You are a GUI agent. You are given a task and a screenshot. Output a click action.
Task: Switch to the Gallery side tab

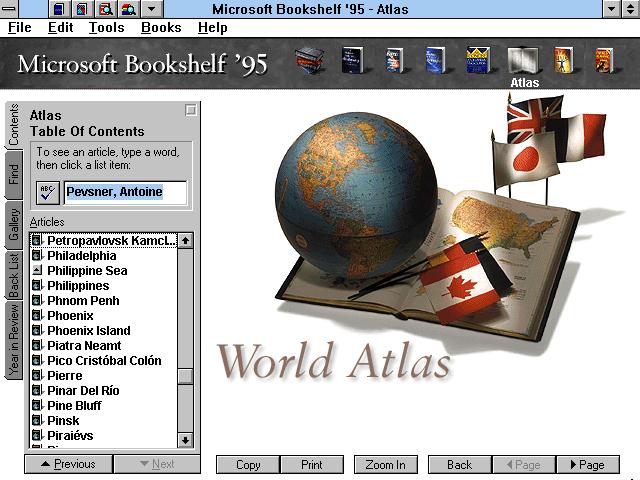coord(13,225)
